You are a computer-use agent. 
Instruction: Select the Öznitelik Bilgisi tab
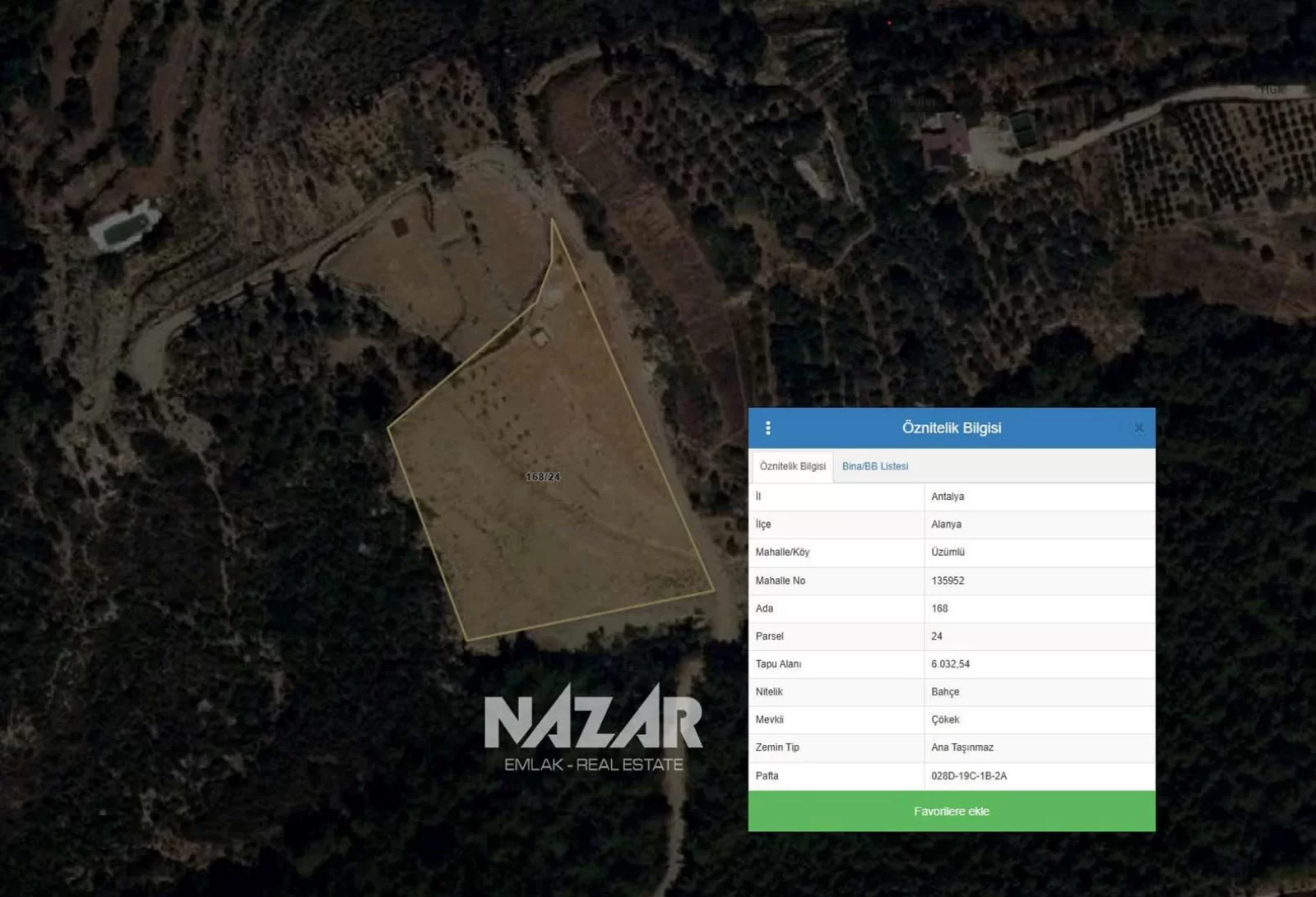tap(792, 466)
